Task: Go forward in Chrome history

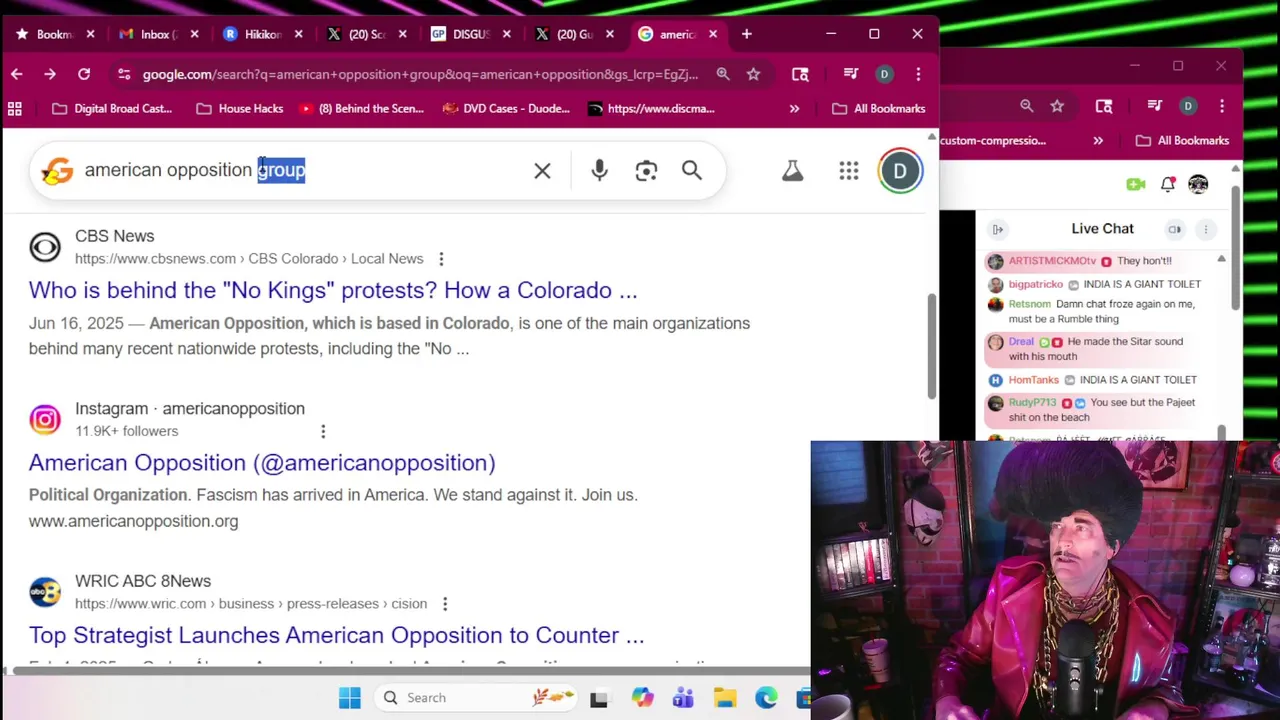Action: [50, 74]
